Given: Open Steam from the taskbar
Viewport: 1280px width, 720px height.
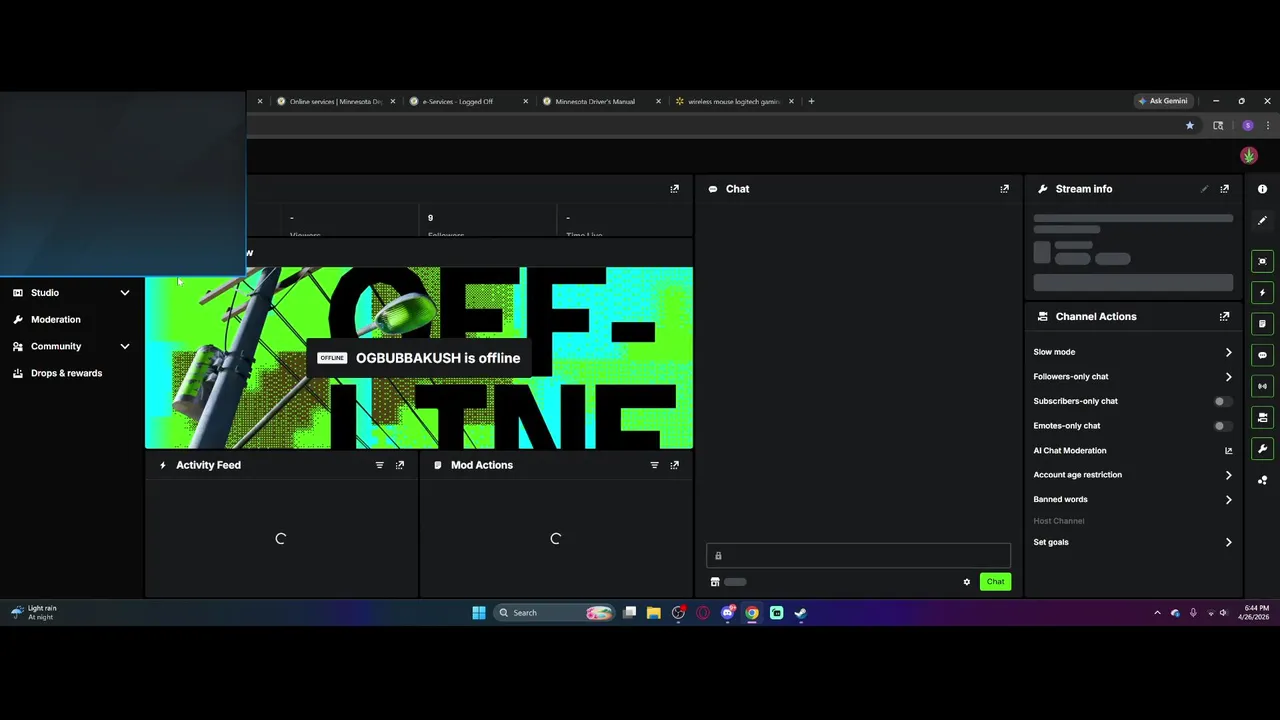Looking at the screenshot, I should [800, 613].
